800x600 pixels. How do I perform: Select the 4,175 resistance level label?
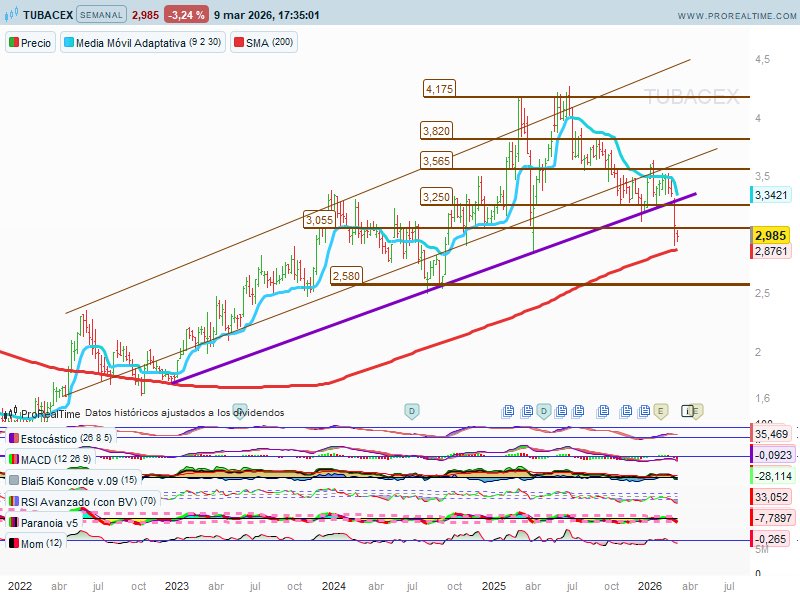pos(439,89)
